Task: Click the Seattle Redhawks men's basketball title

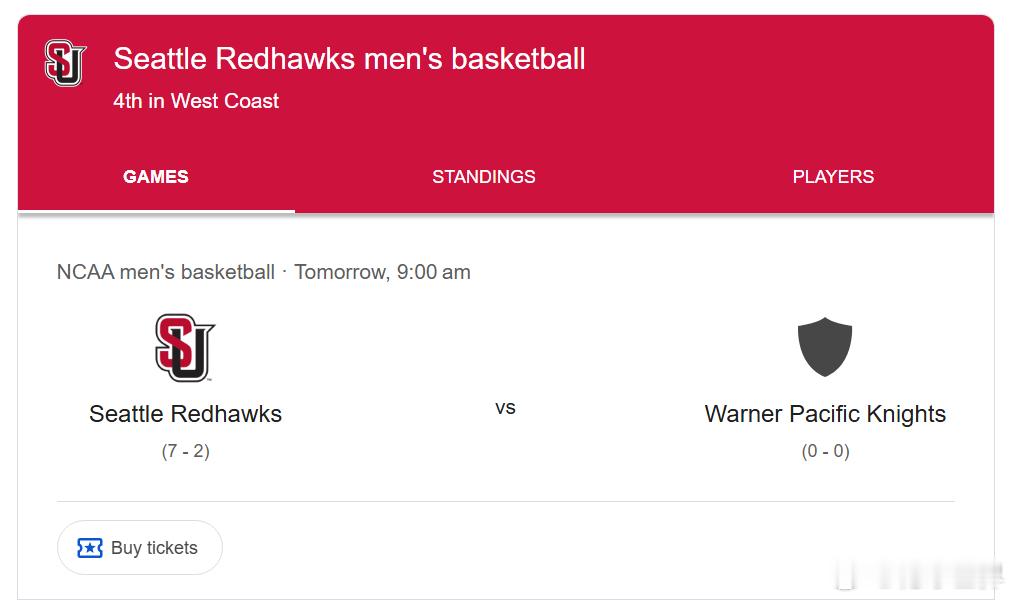Action: [x=349, y=59]
